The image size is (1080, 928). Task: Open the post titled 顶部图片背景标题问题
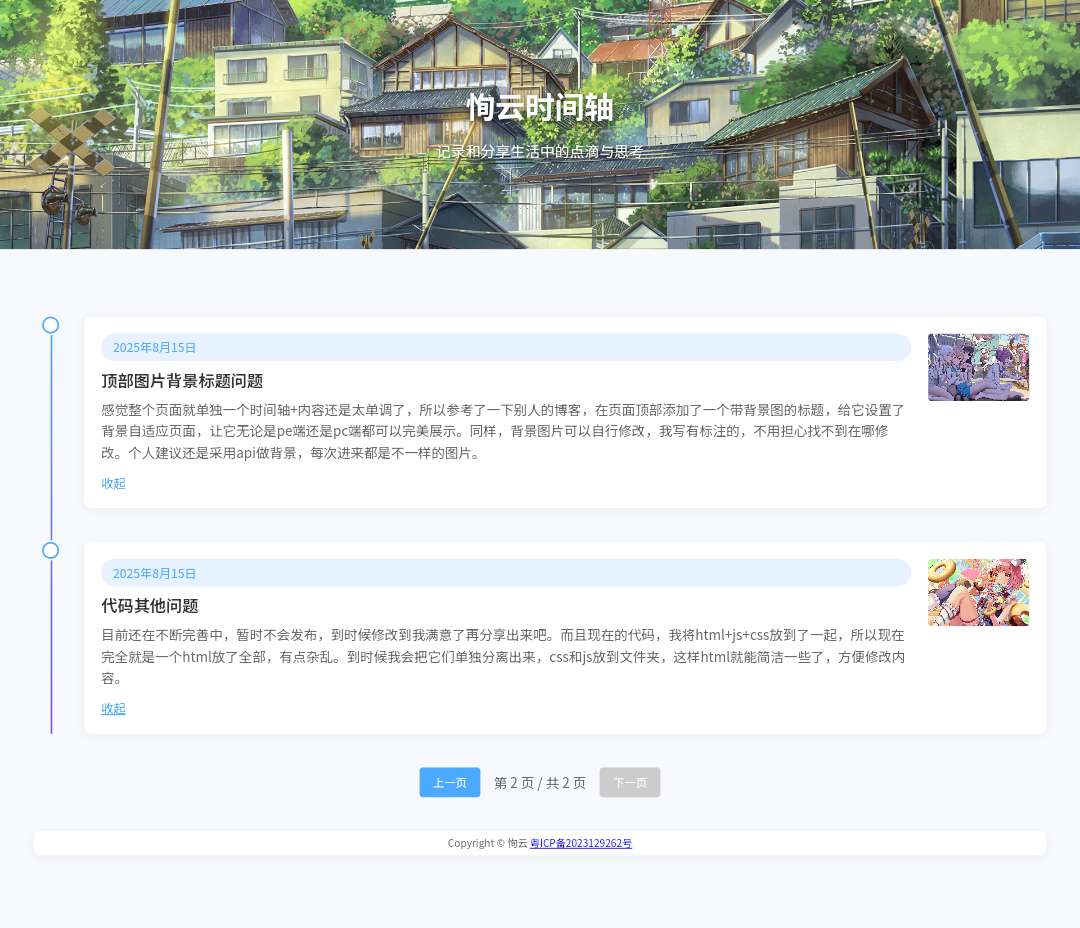tap(182, 380)
